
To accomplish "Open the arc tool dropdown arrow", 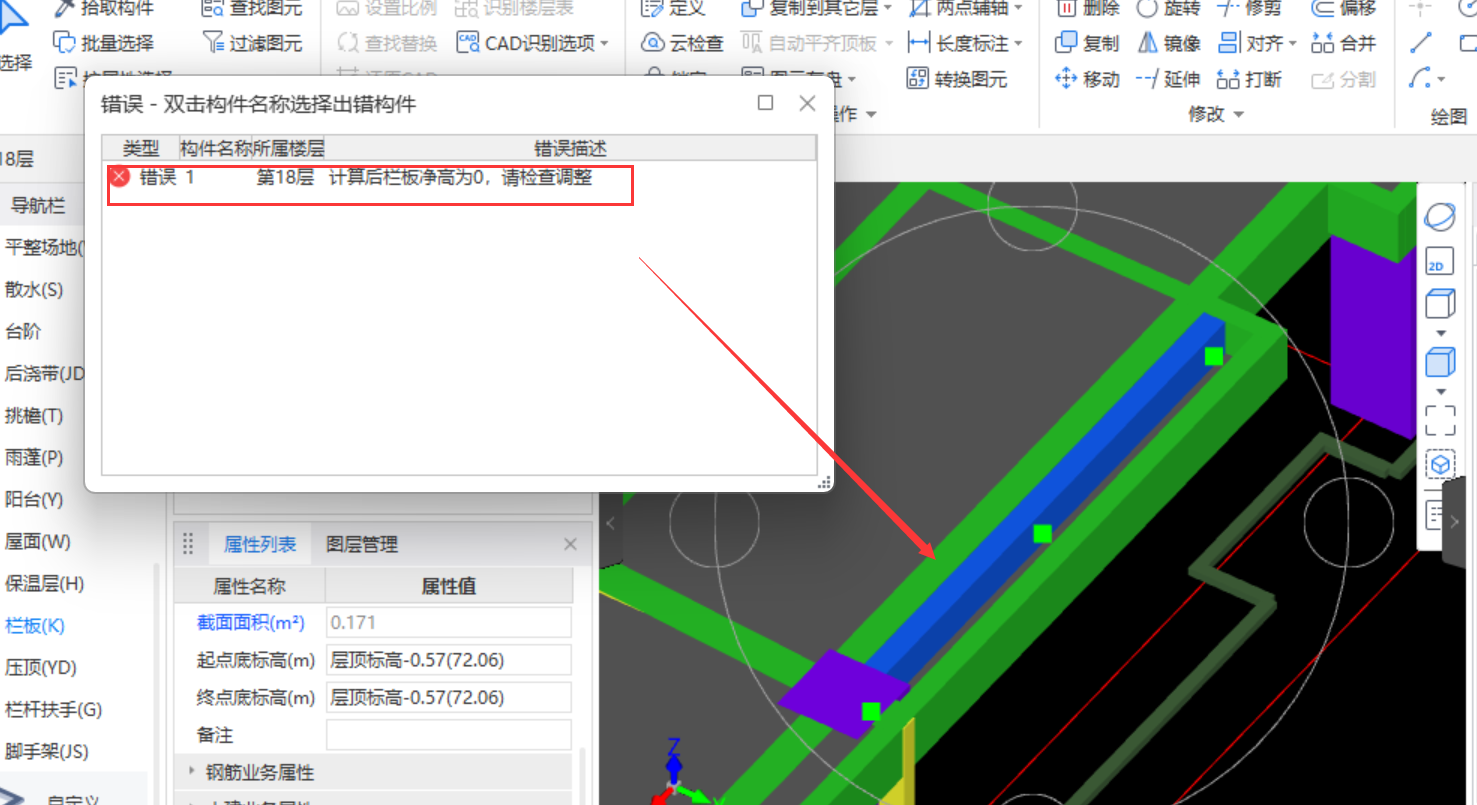I will click(x=1441, y=79).
